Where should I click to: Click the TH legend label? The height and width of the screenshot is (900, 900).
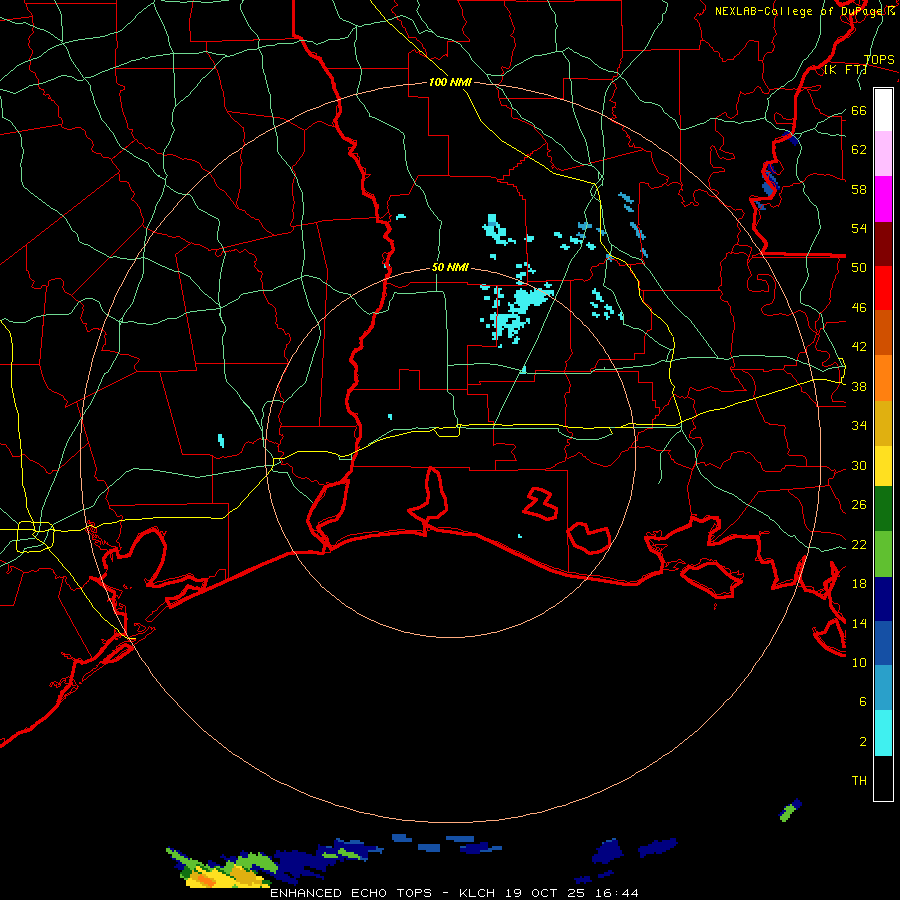pos(859,781)
